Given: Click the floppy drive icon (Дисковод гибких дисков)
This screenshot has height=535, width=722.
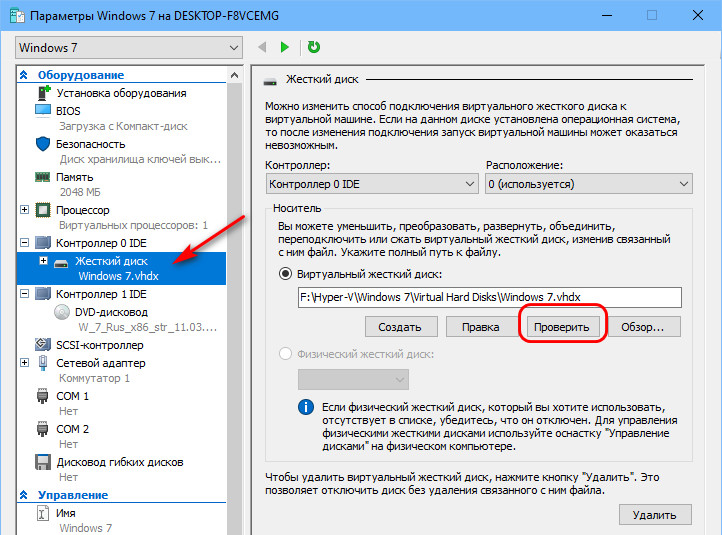Looking at the screenshot, I should (43, 462).
